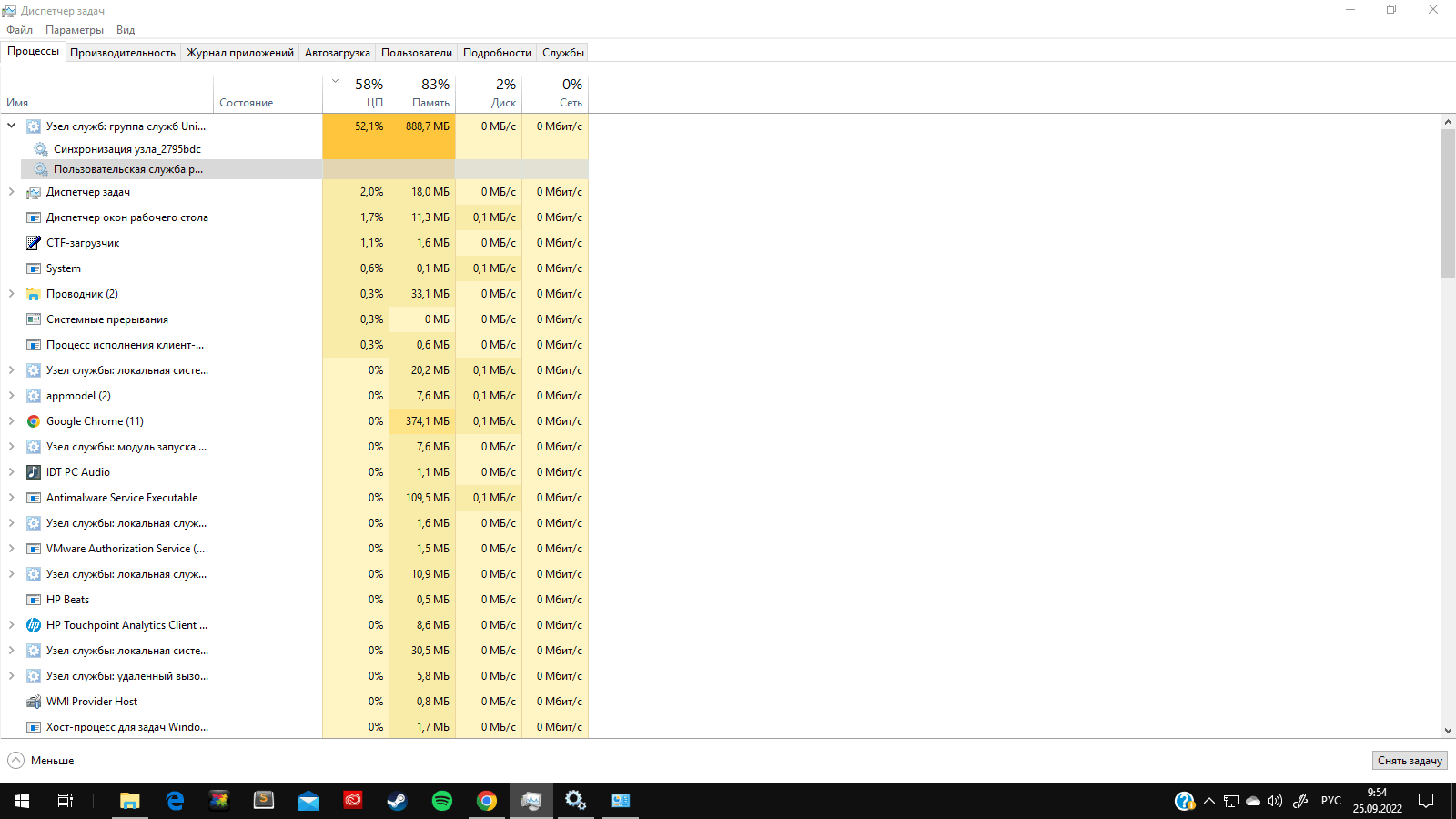1456x819 pixels.
Task: Open Settings gear from the taskbar
Action: click(x=575, y=801)
